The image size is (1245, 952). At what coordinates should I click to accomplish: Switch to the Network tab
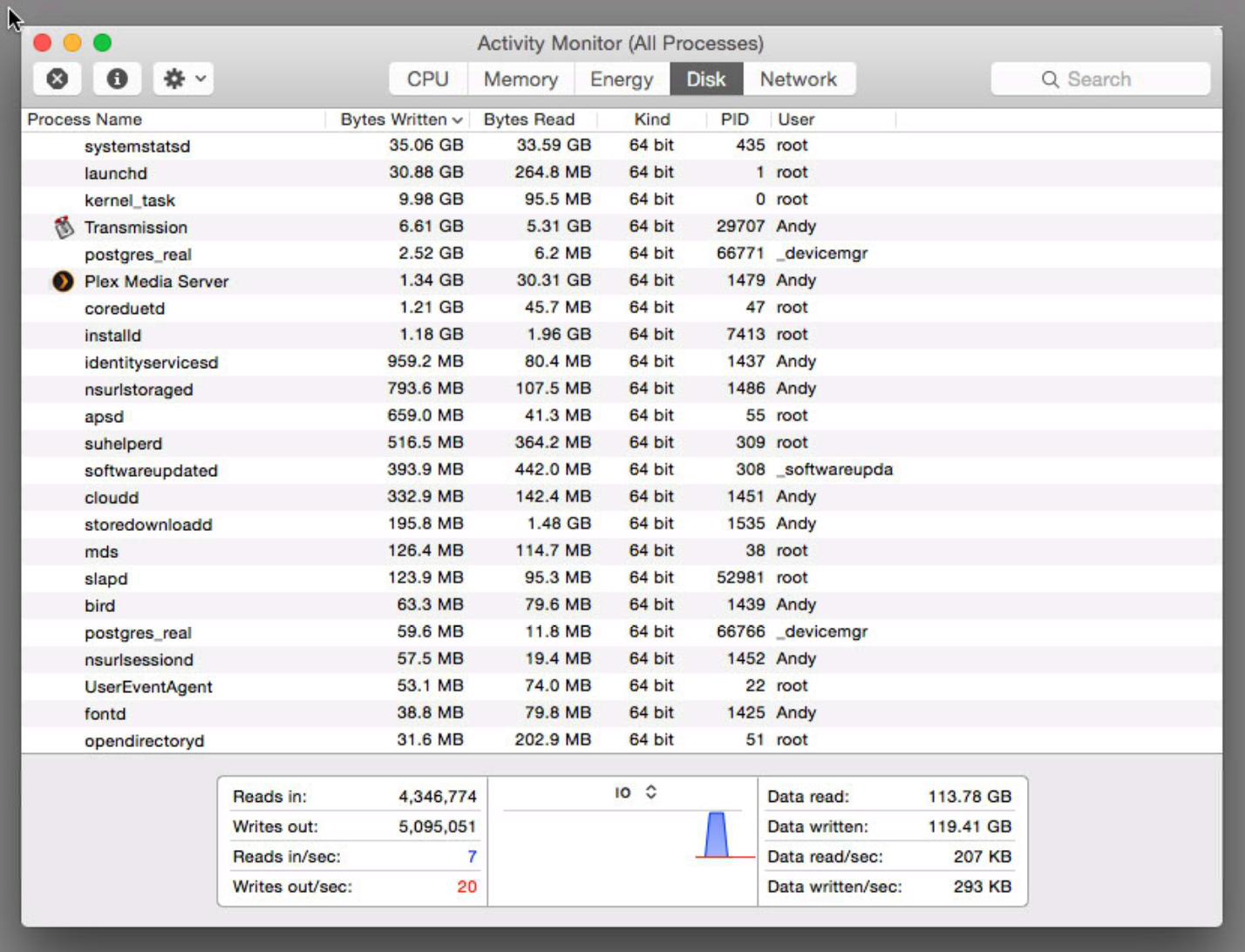point(799,79)
